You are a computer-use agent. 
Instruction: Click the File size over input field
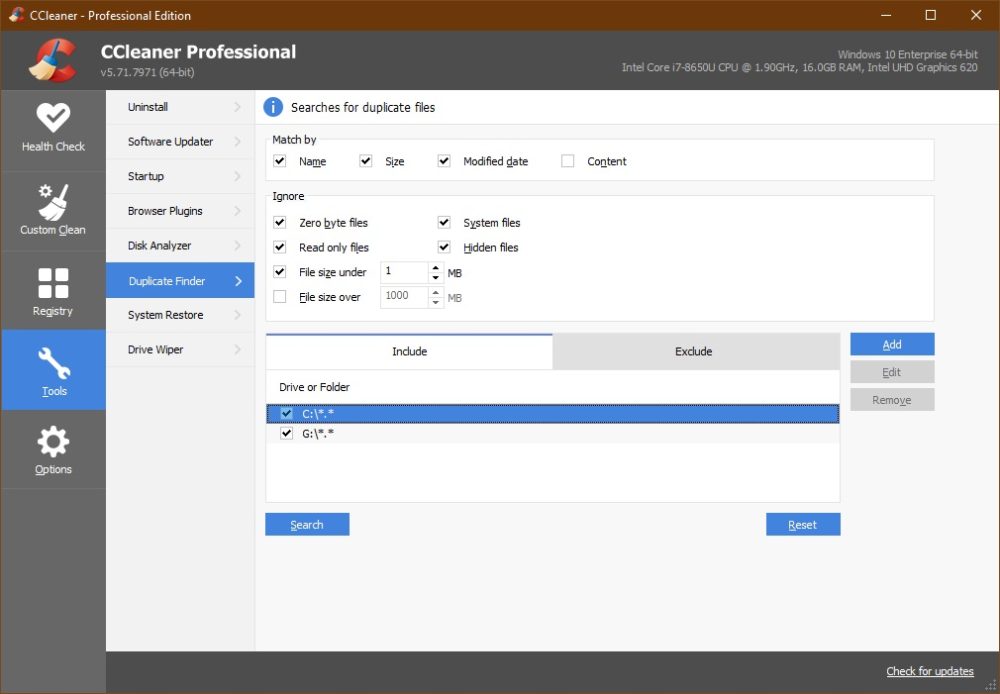point(405,296)
